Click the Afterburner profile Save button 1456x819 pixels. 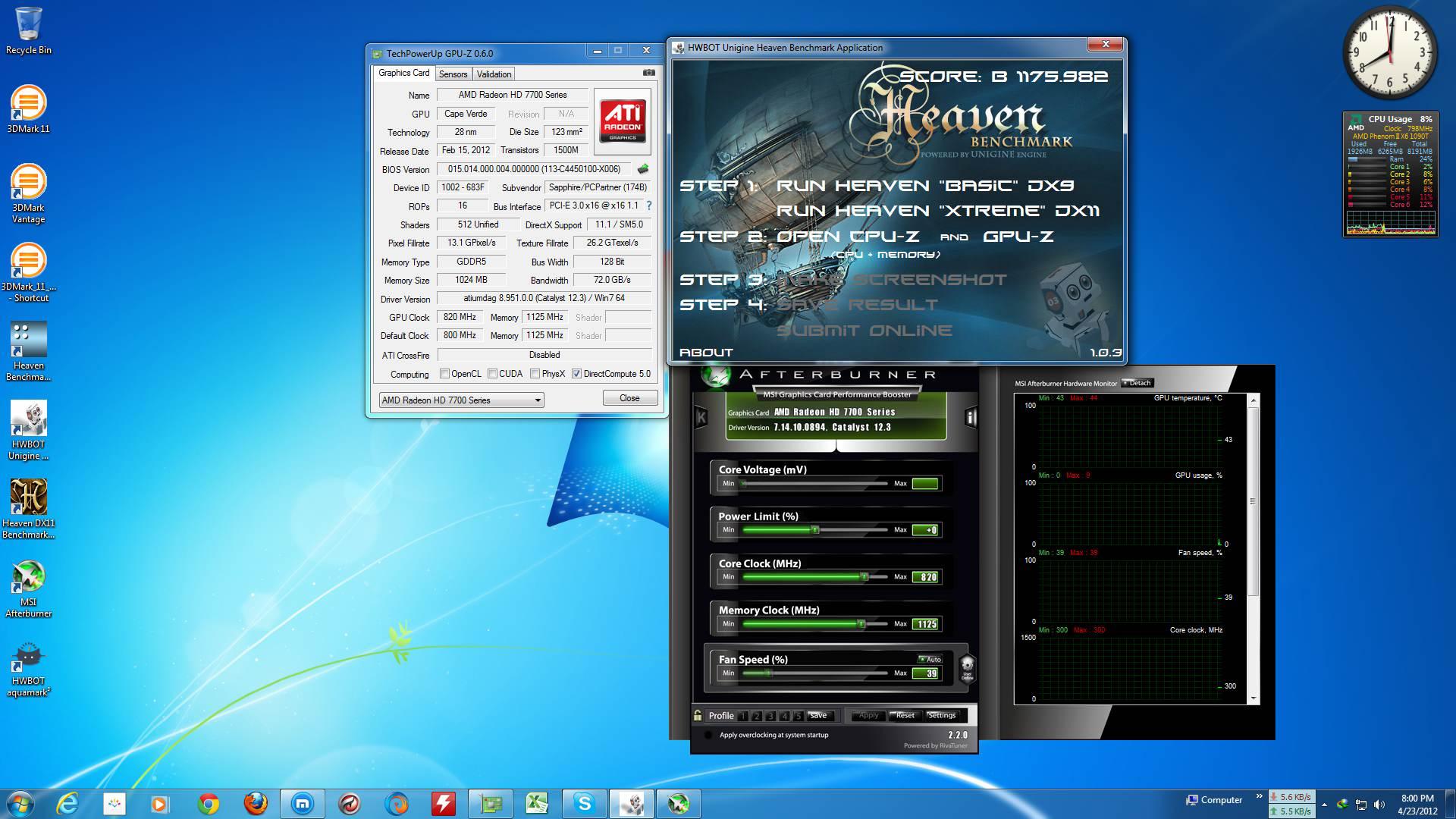(x=819, y=715)
